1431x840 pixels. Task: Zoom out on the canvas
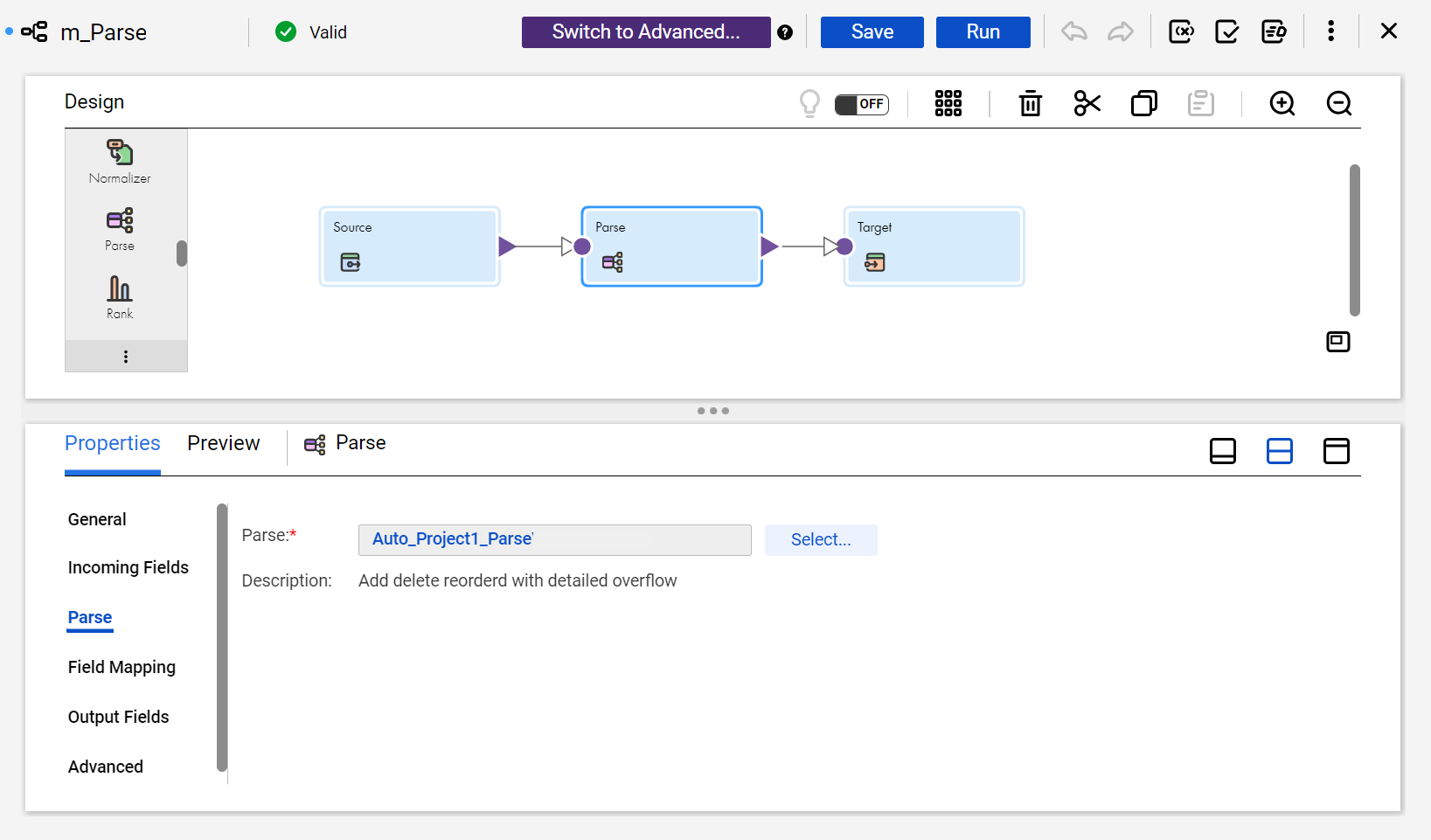[x=1339, y=103]
